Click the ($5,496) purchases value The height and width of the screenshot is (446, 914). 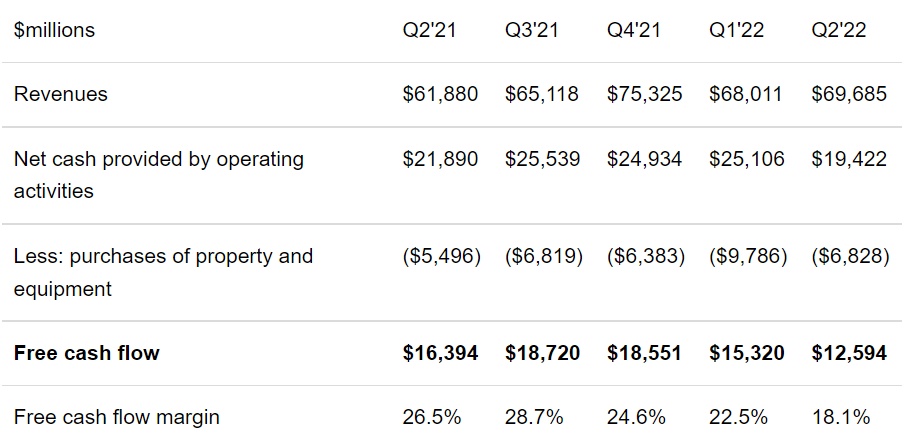[x=441, y=256]
